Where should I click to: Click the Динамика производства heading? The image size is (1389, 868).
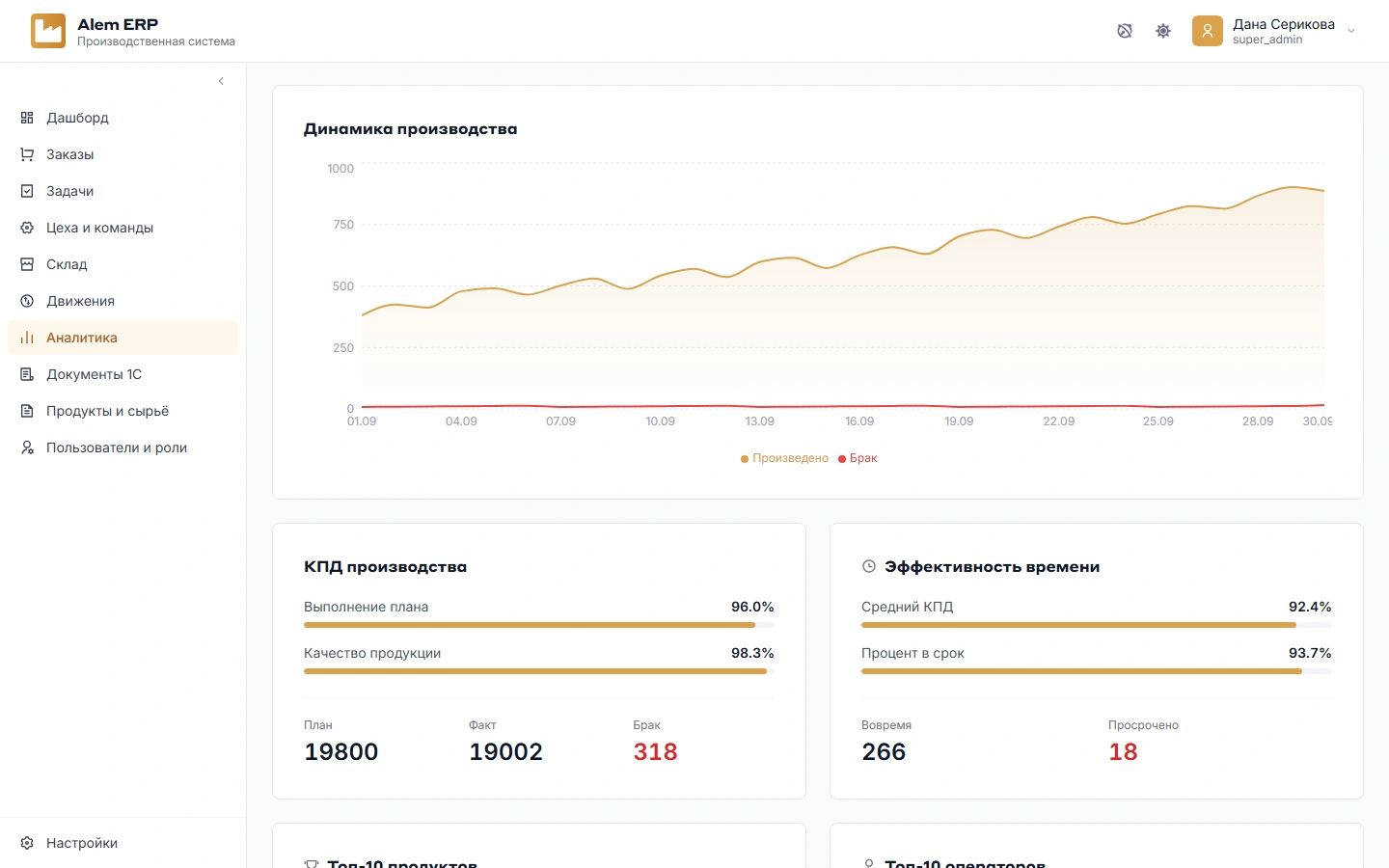(410, 129)
